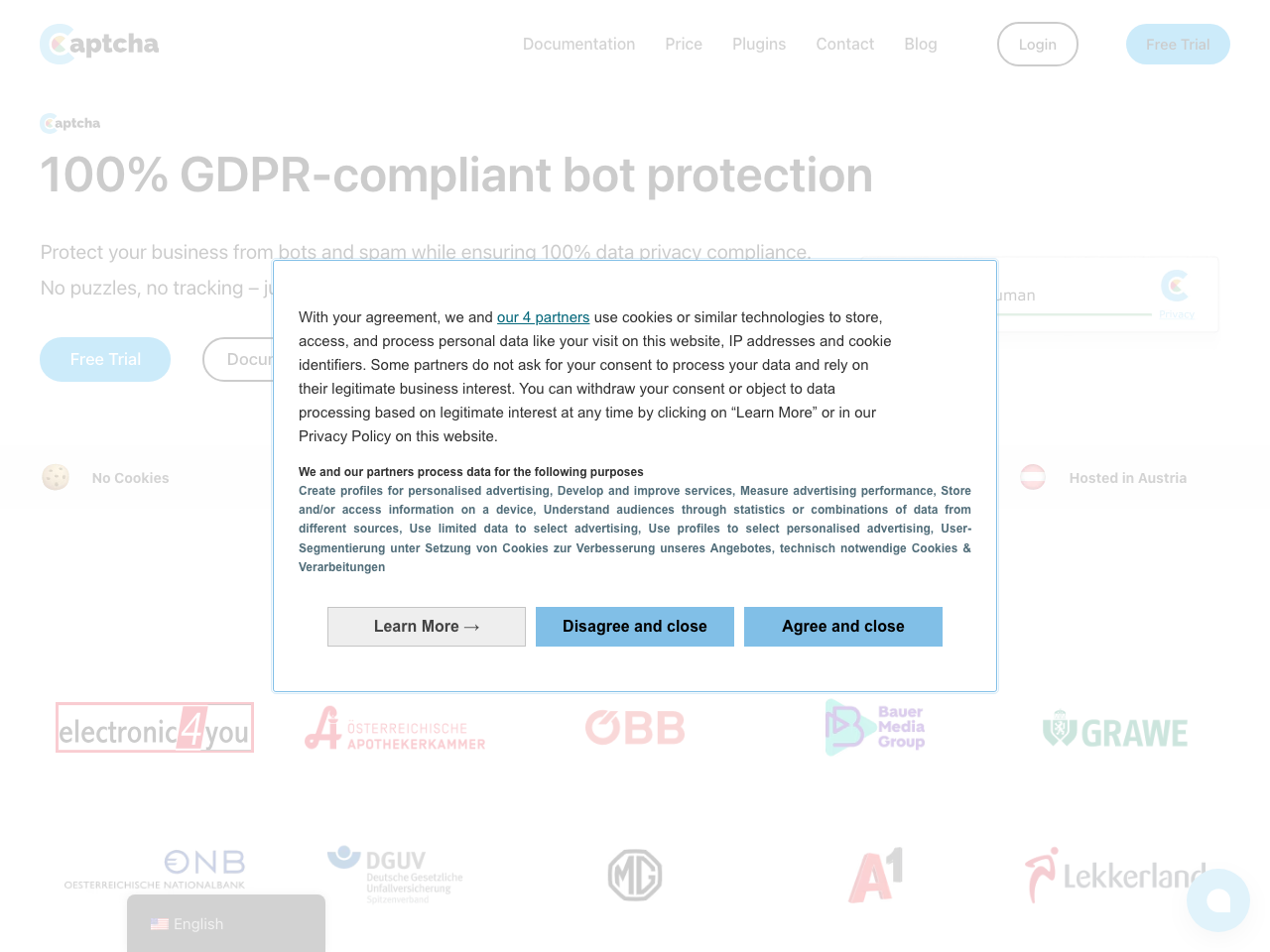Open the Documentation menu item
1270x952 pixels.
(578, 44)
